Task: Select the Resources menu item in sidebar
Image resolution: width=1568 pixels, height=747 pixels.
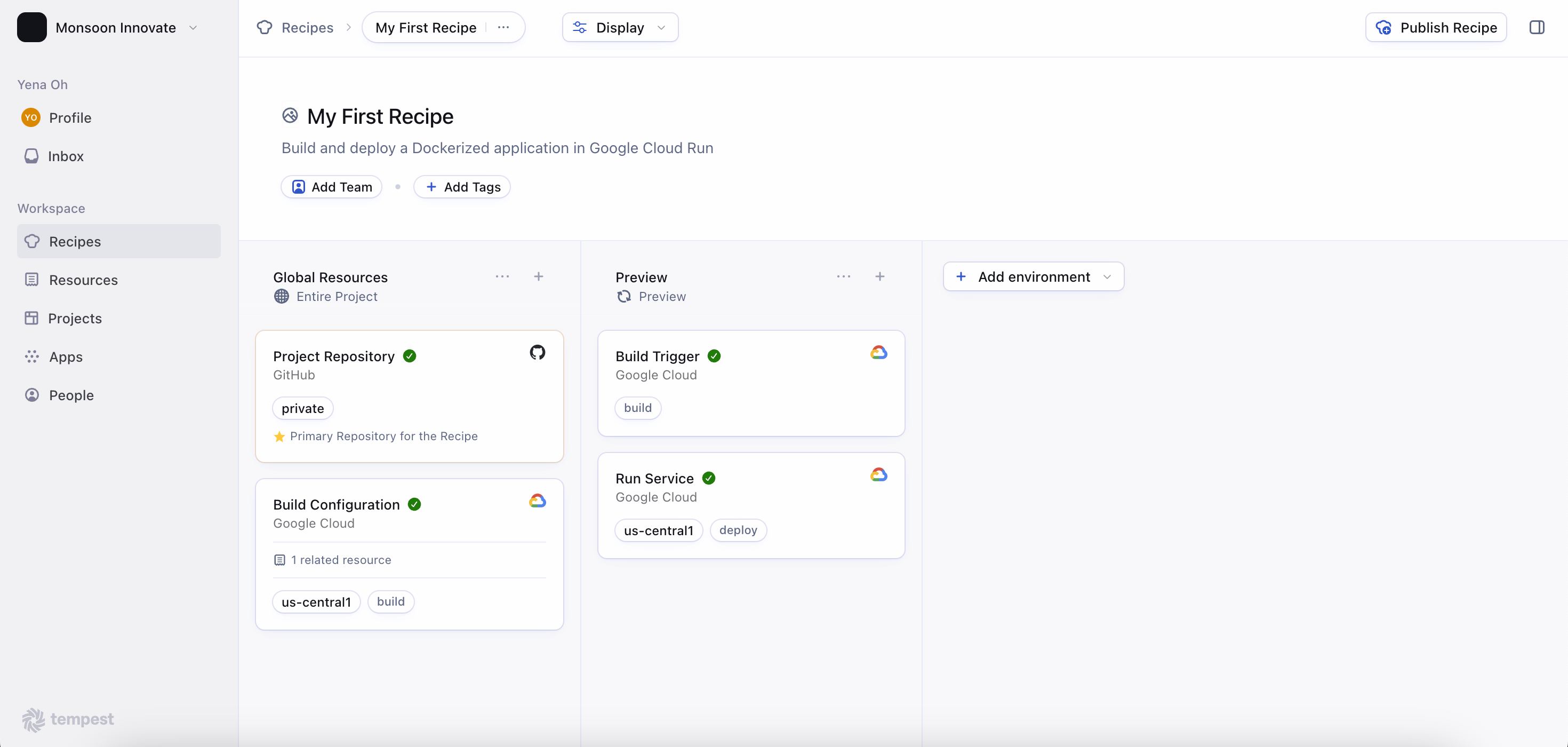Action: coord(83,279)
